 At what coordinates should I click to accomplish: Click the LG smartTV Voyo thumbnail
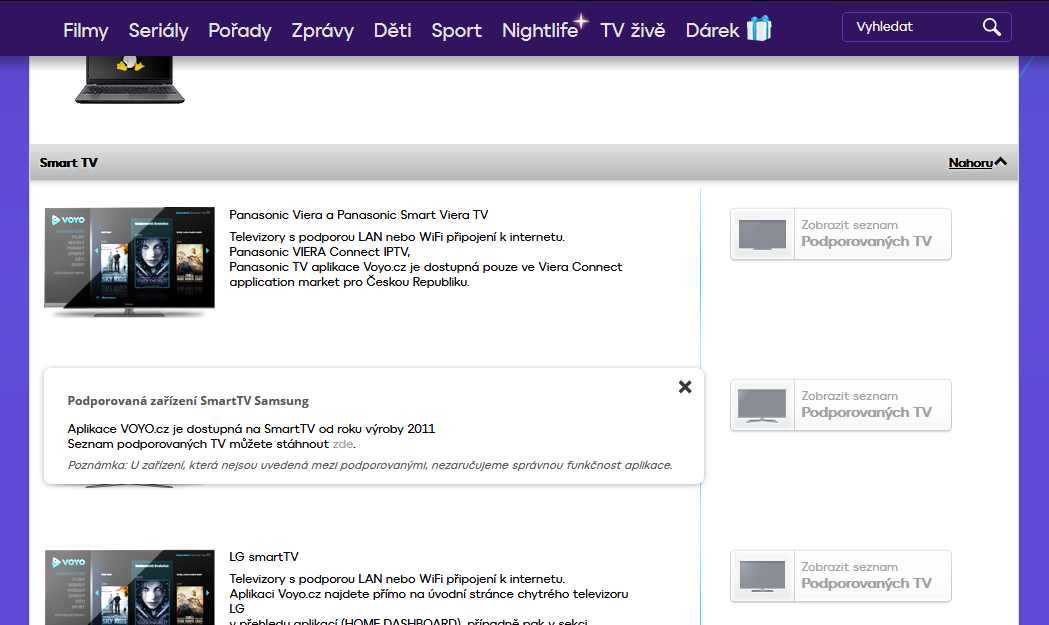pyautogui.click(x=129, y=586)
